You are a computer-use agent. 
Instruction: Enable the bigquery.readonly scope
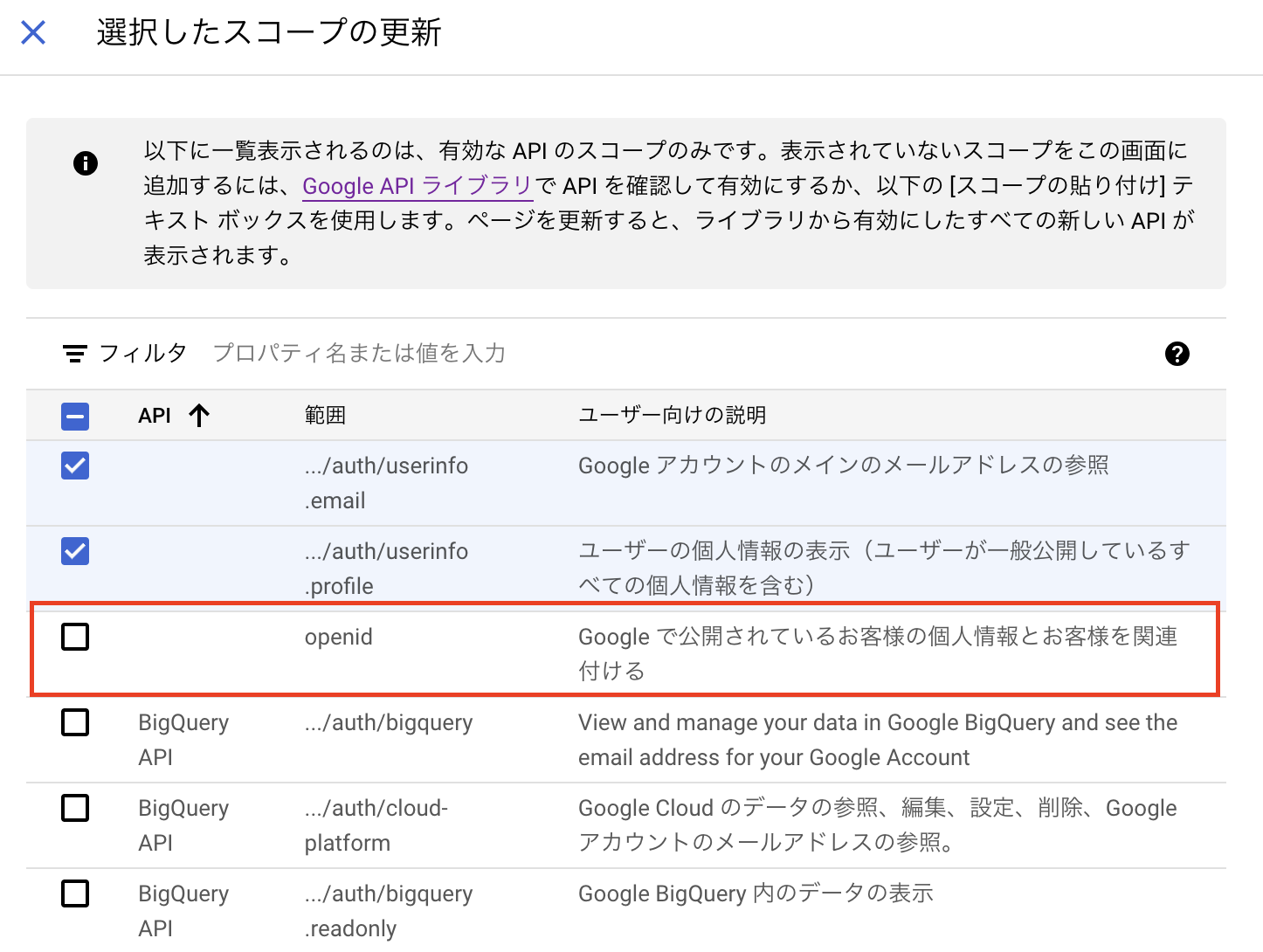pyautogui.click(x=75, y=893)
